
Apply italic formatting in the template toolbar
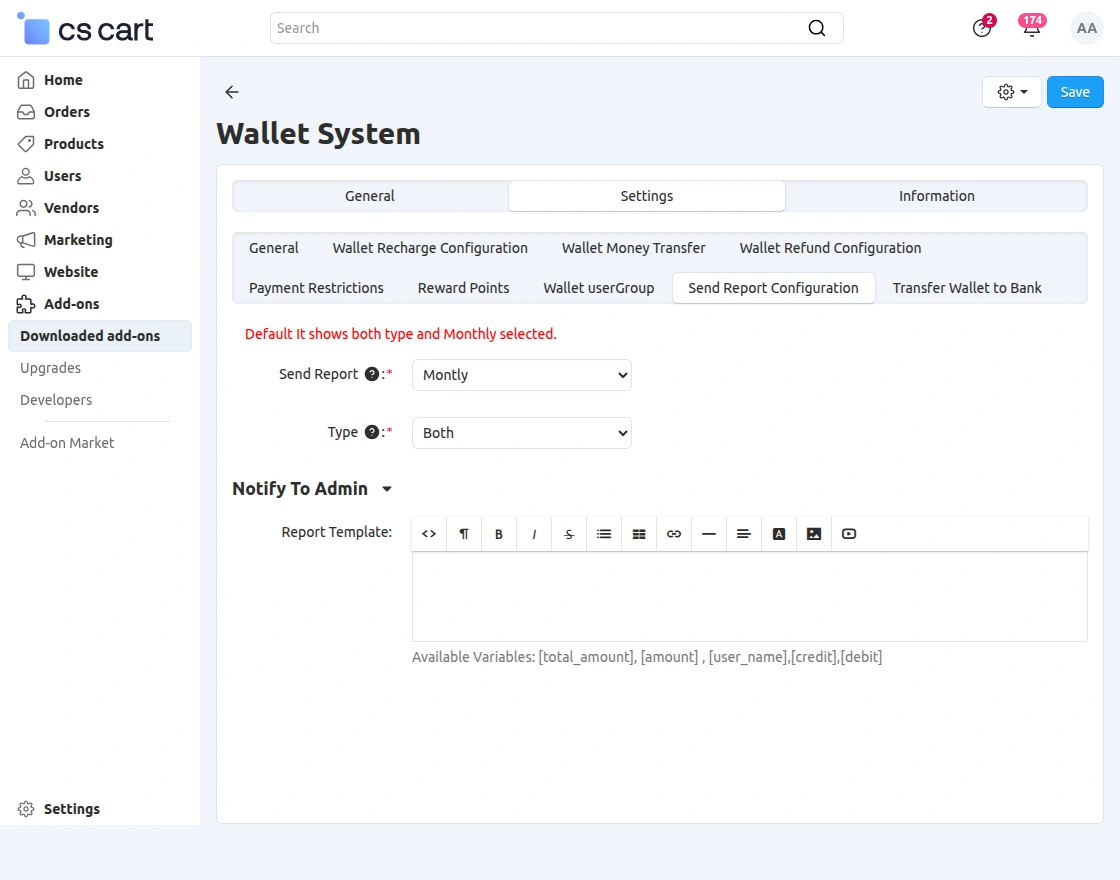[x=533, y=533]
